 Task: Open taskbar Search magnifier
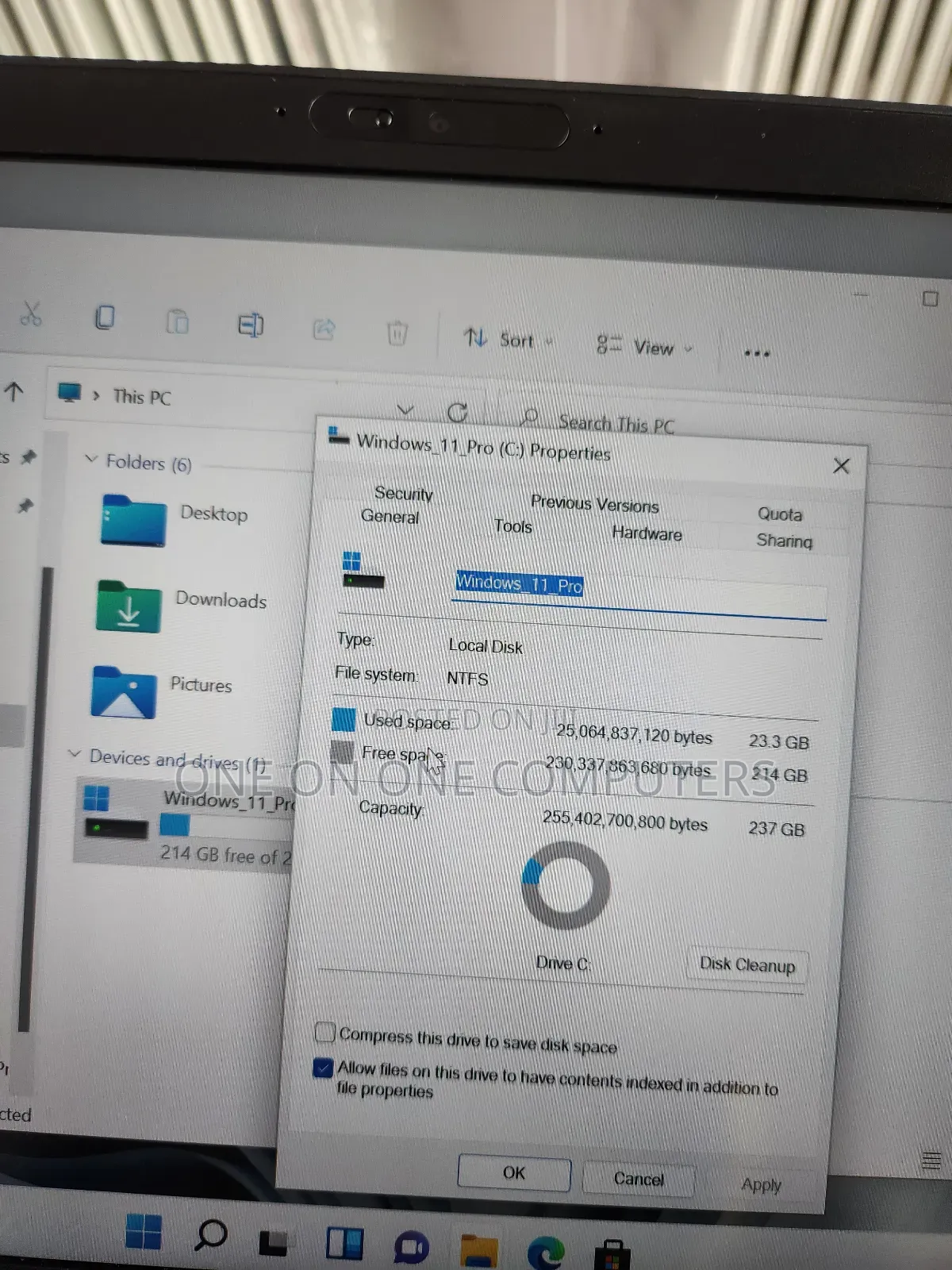coord(210,1235)
